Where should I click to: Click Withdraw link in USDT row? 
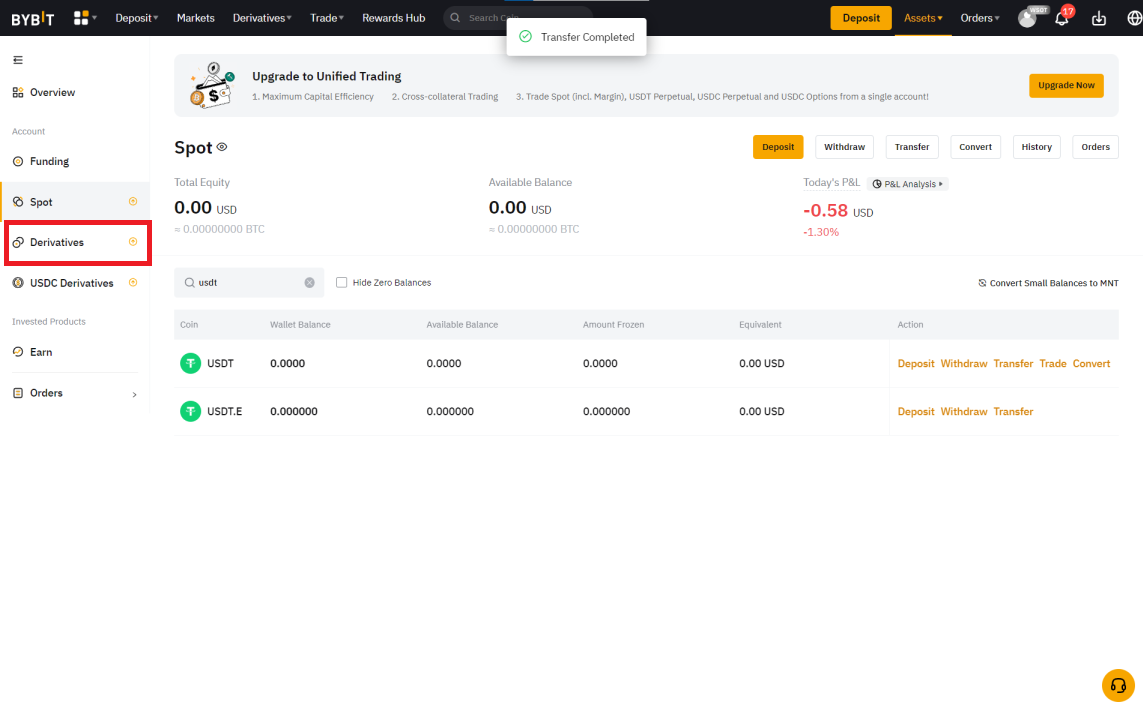(x=964, y=363)
